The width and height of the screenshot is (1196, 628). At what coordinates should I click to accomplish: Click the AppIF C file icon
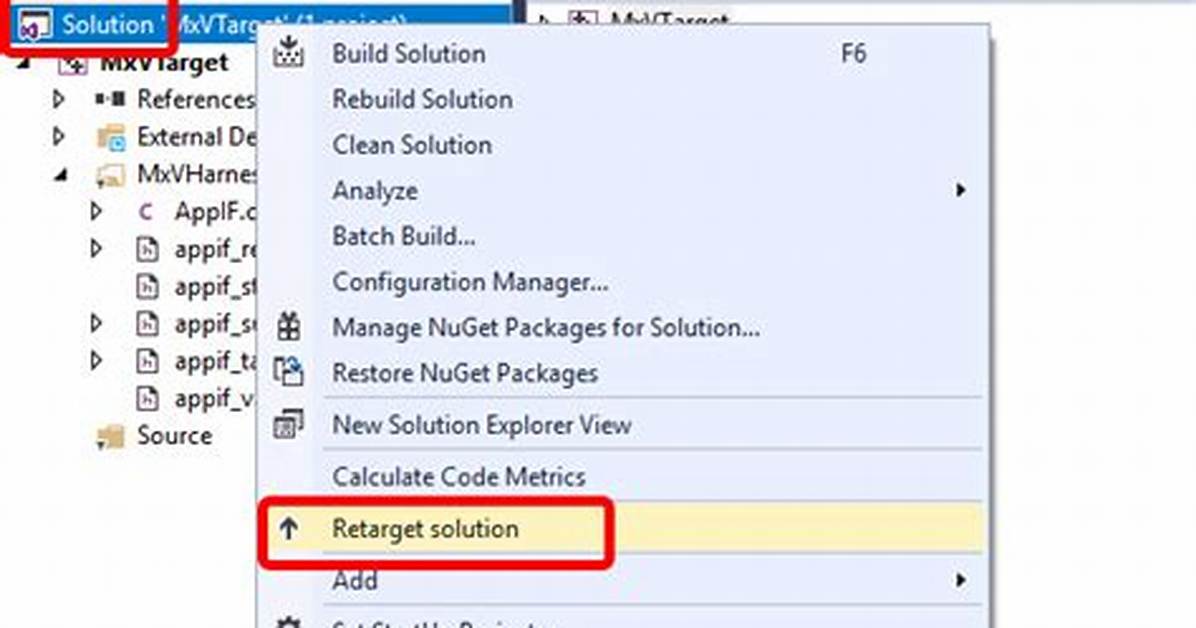point(145,211)
